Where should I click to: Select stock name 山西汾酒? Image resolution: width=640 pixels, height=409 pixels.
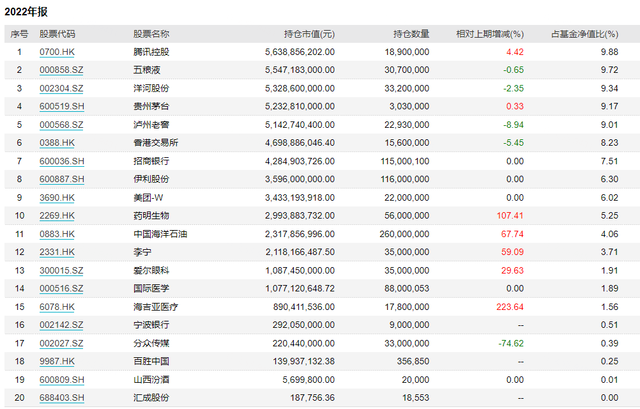pos(151,380)
